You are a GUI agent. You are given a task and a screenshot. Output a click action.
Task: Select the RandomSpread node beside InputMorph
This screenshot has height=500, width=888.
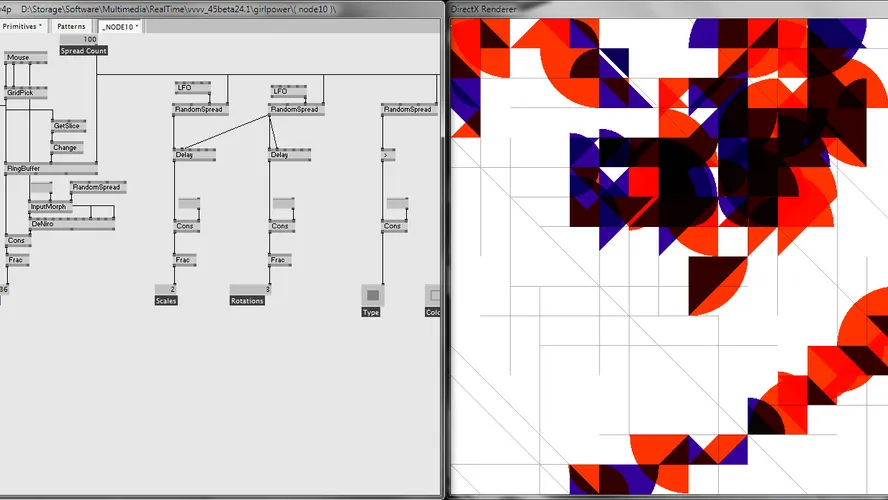coord(96,187)
